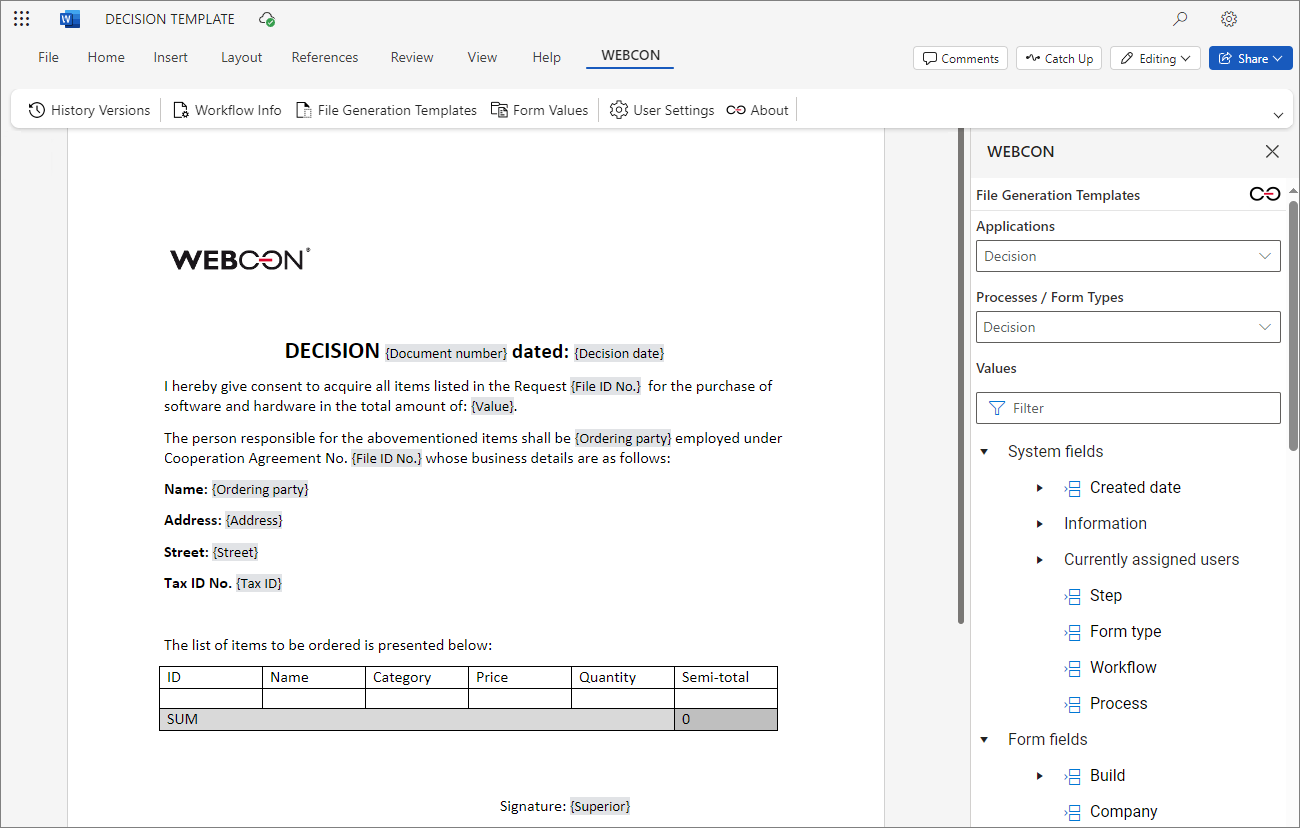Click the WEBCON logo in the document
Screen dimensions: 1300x828
coord(240,259)
